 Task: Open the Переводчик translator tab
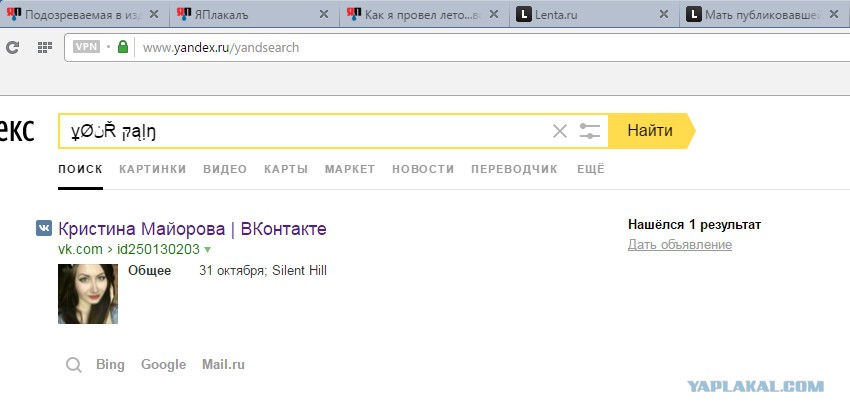(514, 169)
